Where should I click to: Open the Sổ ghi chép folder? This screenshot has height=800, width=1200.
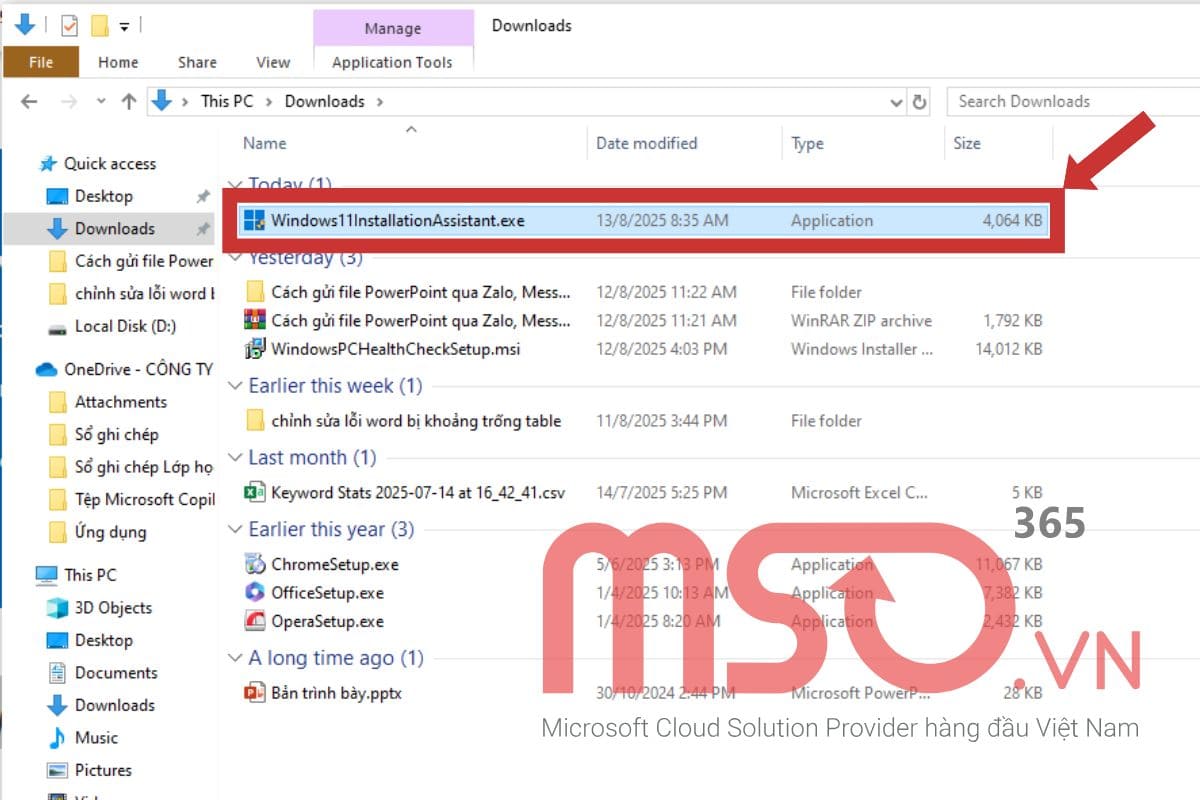pyautogui.click(x=116, y=434)
